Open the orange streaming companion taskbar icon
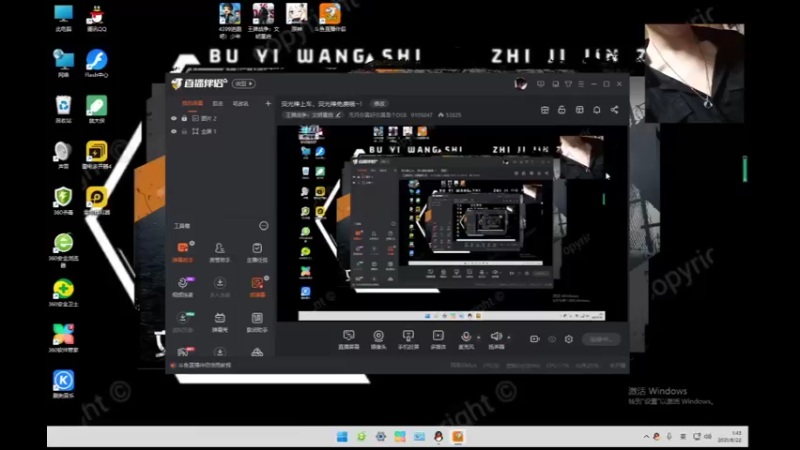 coord(458,437)
